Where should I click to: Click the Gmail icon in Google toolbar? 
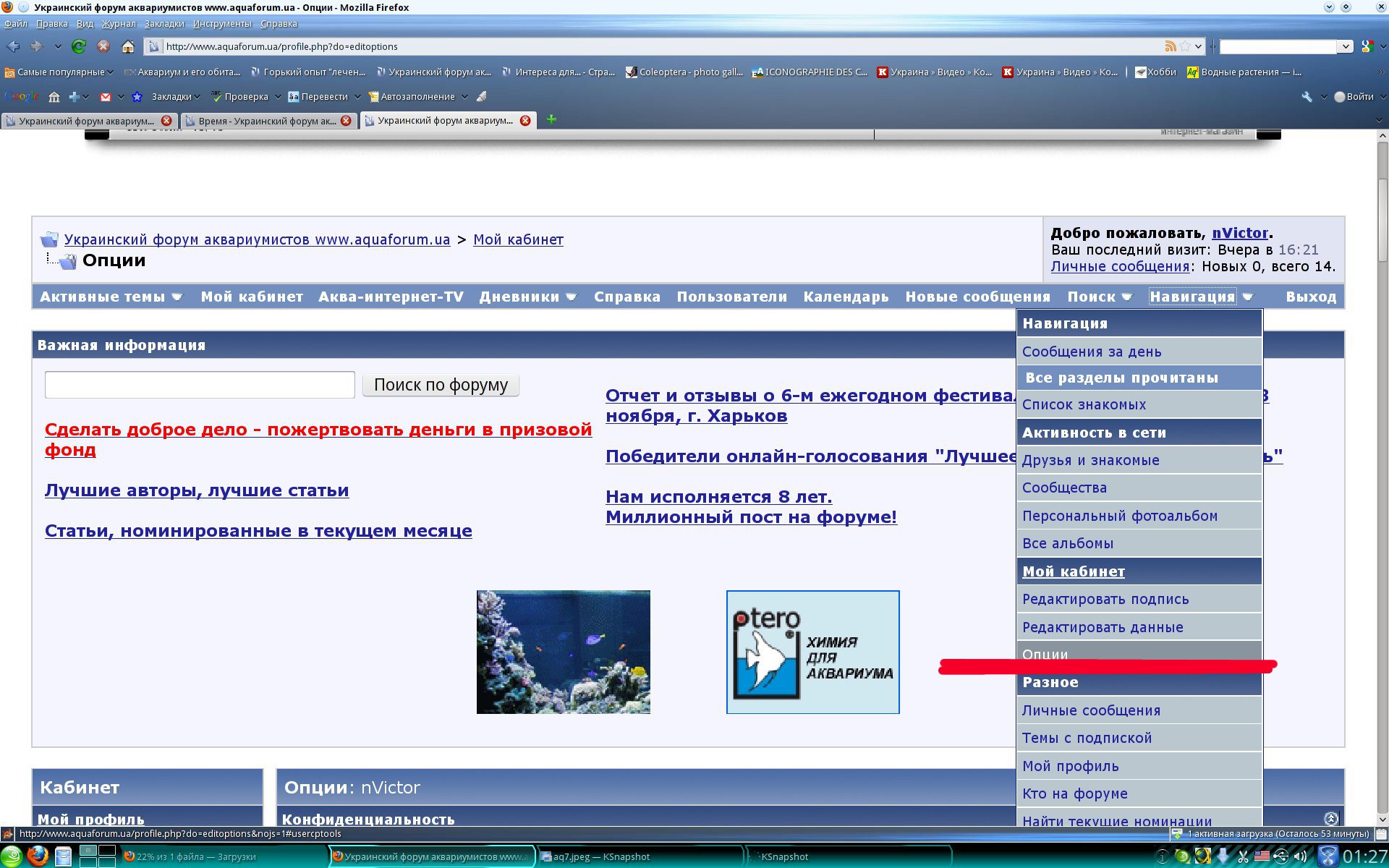pos(106,96)
